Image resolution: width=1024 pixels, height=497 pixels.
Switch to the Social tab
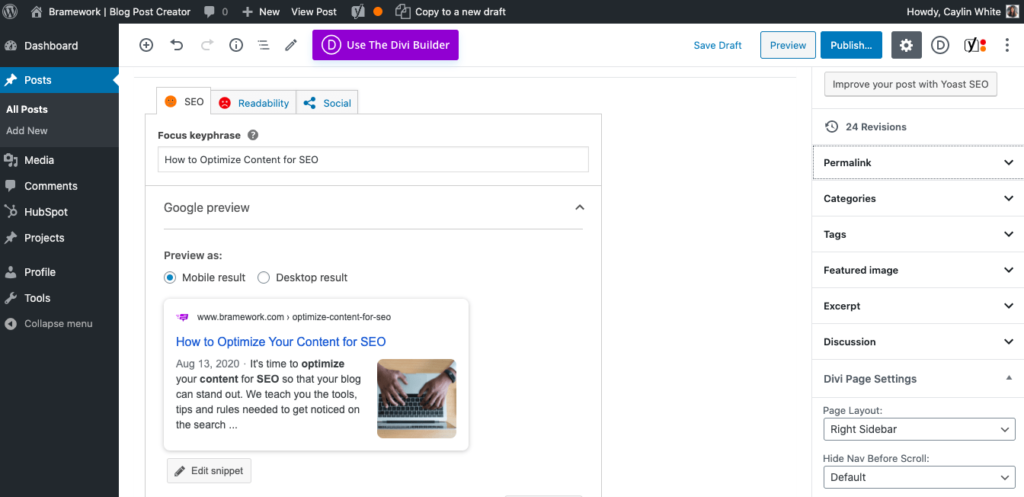[x=327, y=103]
